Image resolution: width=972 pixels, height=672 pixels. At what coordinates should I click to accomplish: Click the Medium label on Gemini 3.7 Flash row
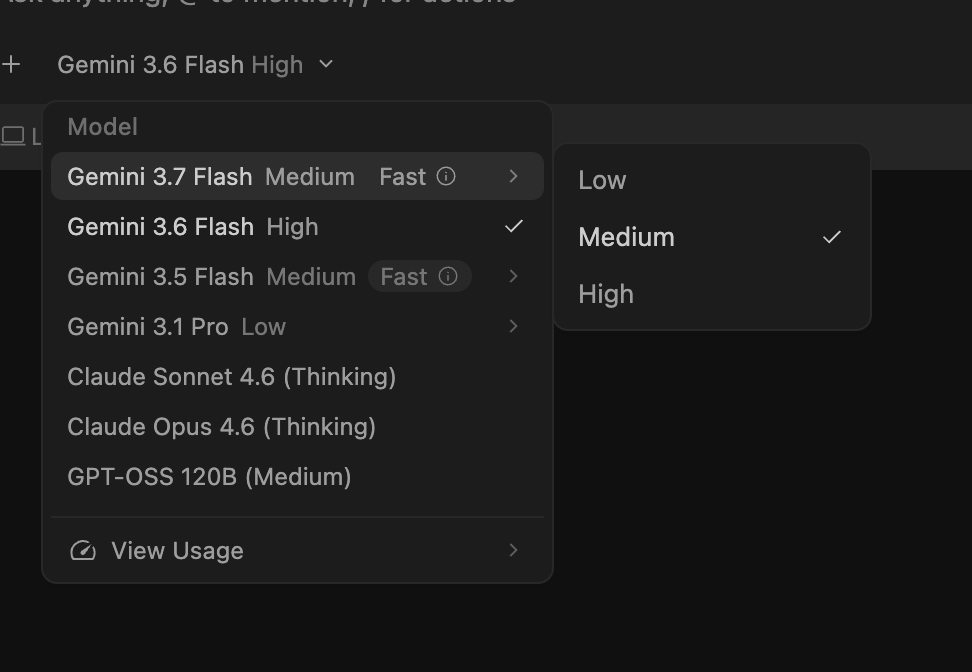pos(310,177)
